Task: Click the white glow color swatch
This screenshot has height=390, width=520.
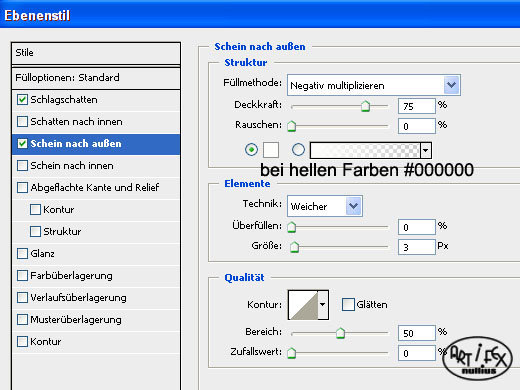Action: pyautogui.click(x=271, y=150)
